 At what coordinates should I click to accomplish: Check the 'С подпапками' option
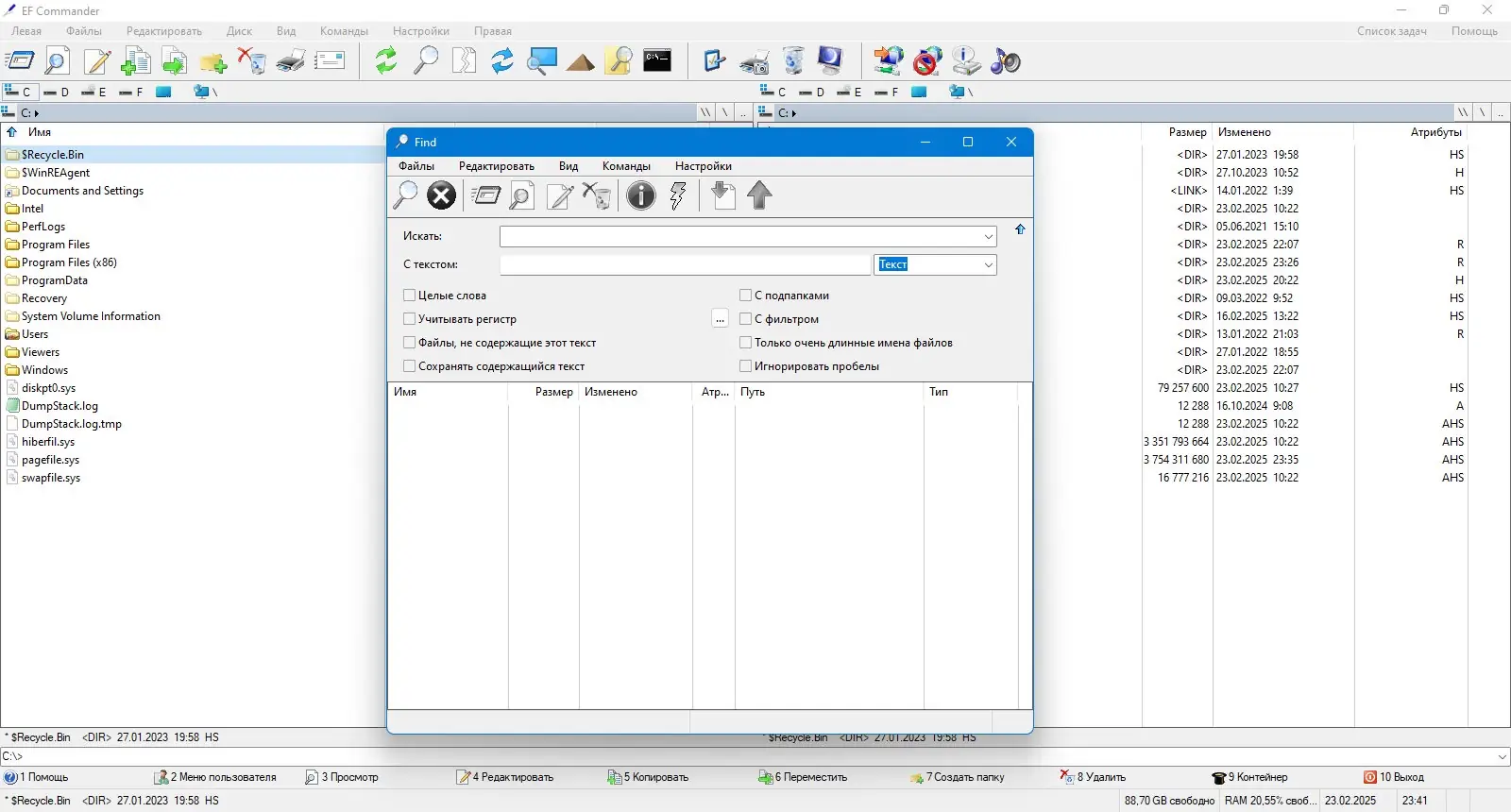[x=746, y=296]
